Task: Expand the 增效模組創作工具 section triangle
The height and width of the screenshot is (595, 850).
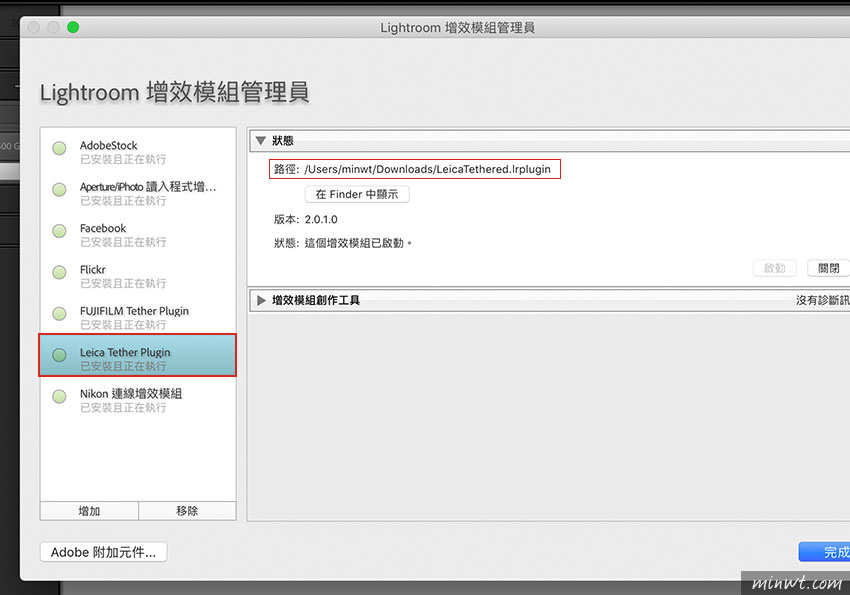Action: [261, 300]
